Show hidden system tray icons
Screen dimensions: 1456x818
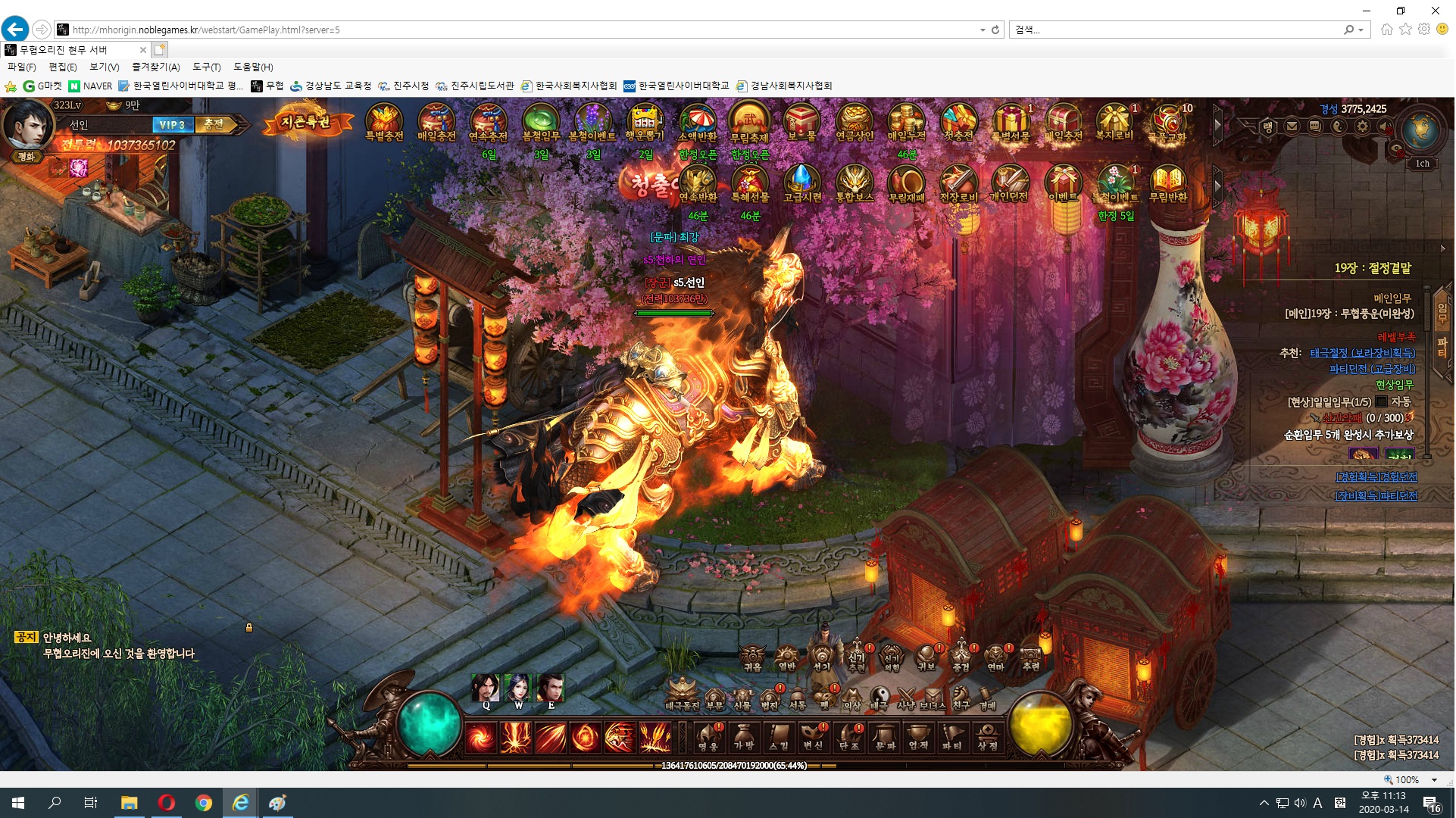point(1263,803)
